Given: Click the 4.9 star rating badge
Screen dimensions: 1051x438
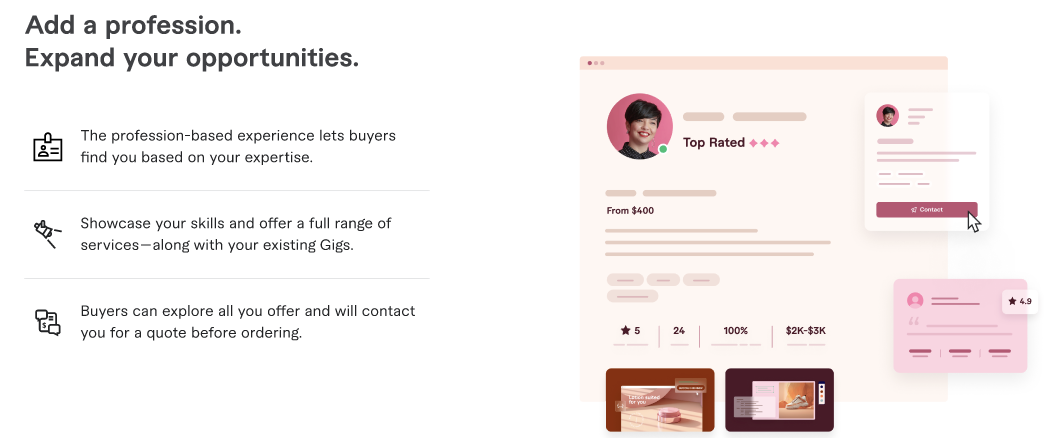Looking at the screenshot, I should point(1019,301).
